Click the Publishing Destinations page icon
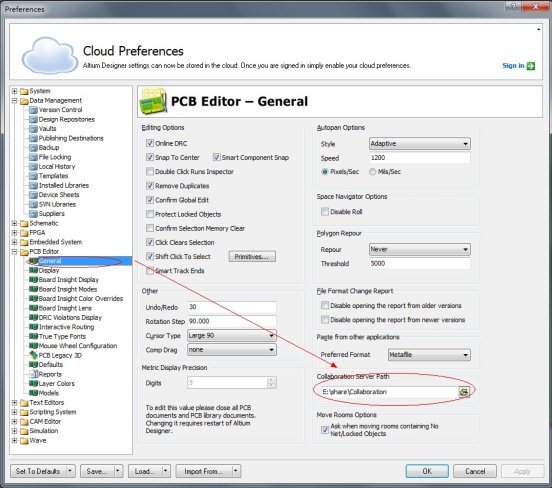The width and height of the screenshot is (552, 488). click(33, 138)
